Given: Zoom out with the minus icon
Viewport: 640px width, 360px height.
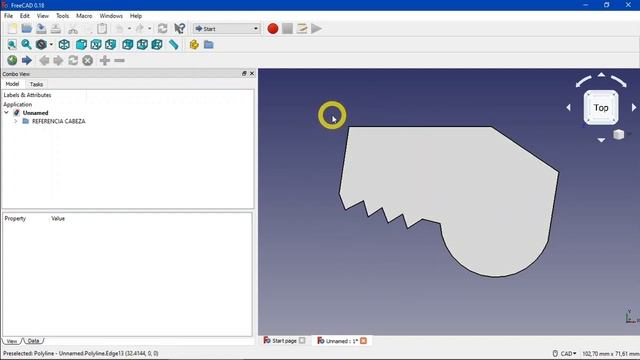Looking at the screenshot, I should [x=120, y=60].
